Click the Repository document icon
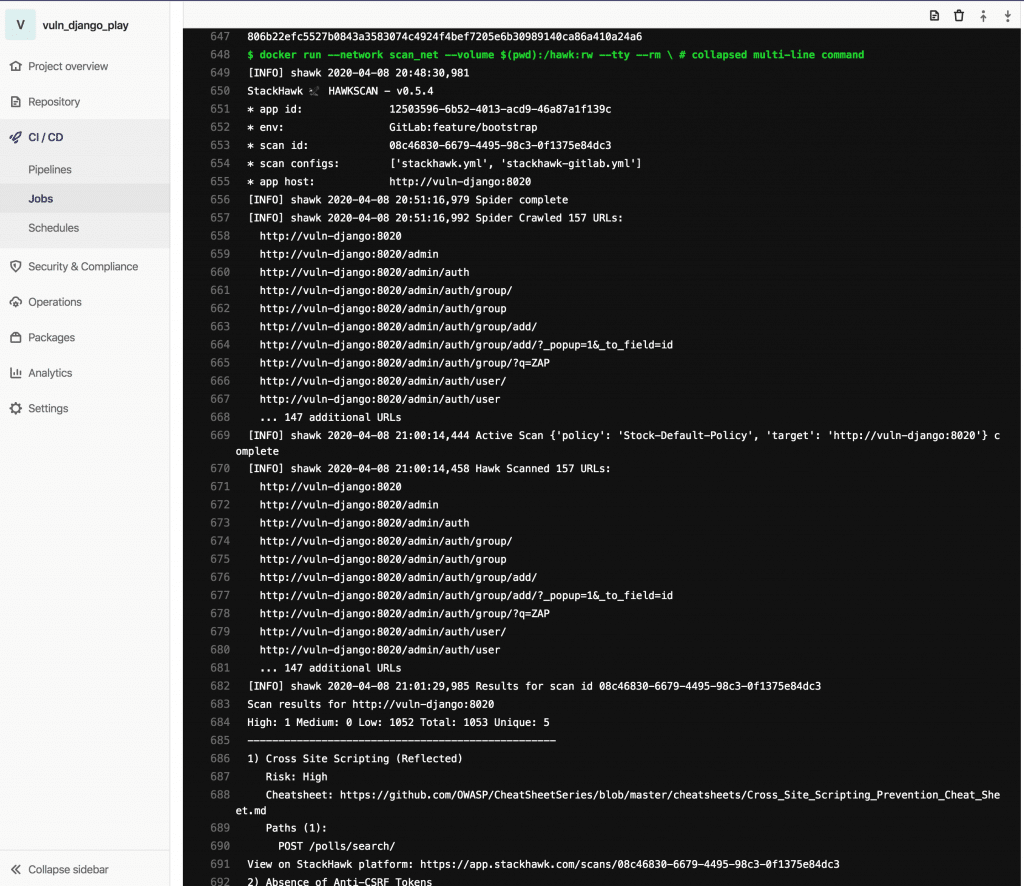 point(16,102)
